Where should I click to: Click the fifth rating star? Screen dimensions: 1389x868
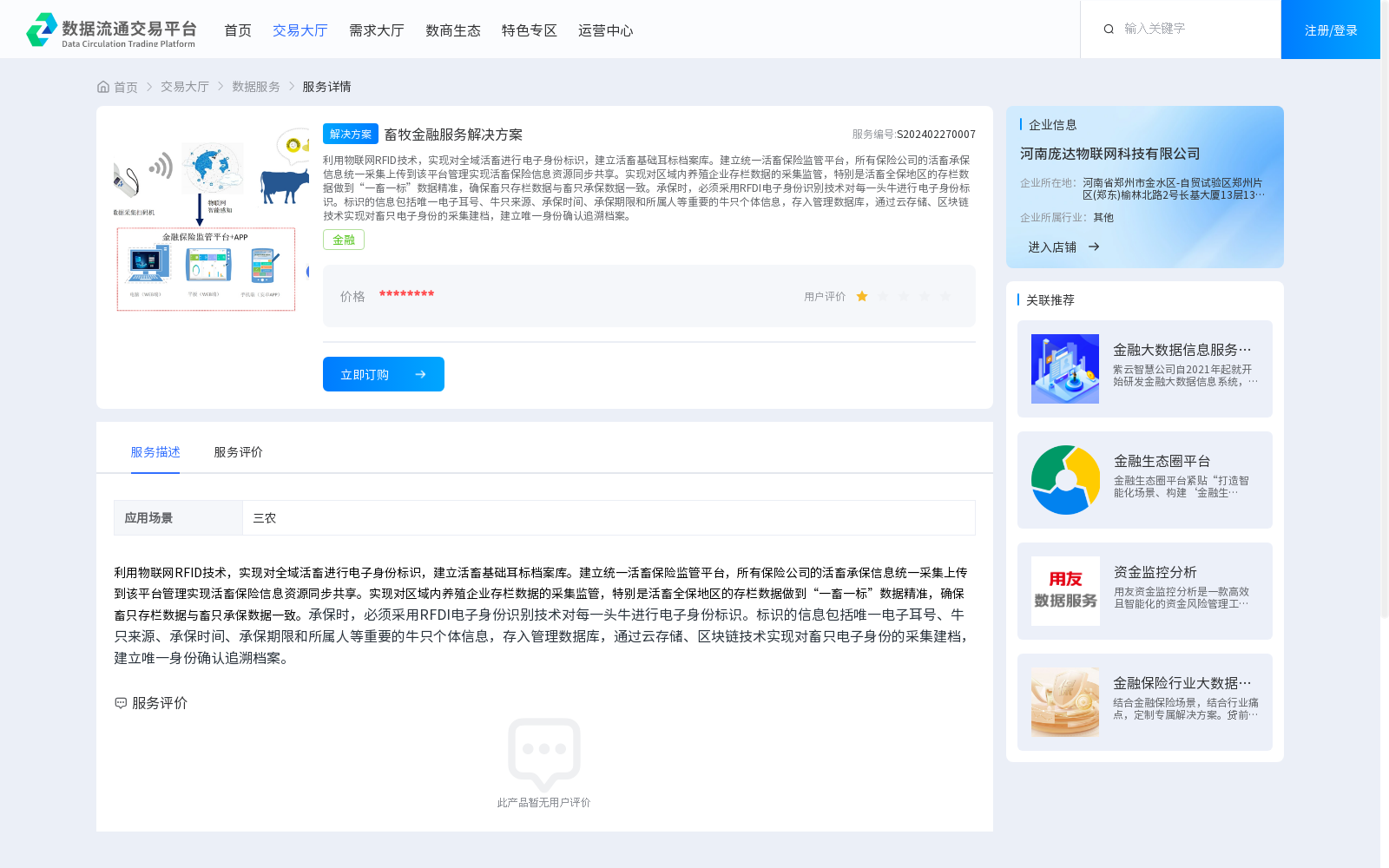[945, 297]
